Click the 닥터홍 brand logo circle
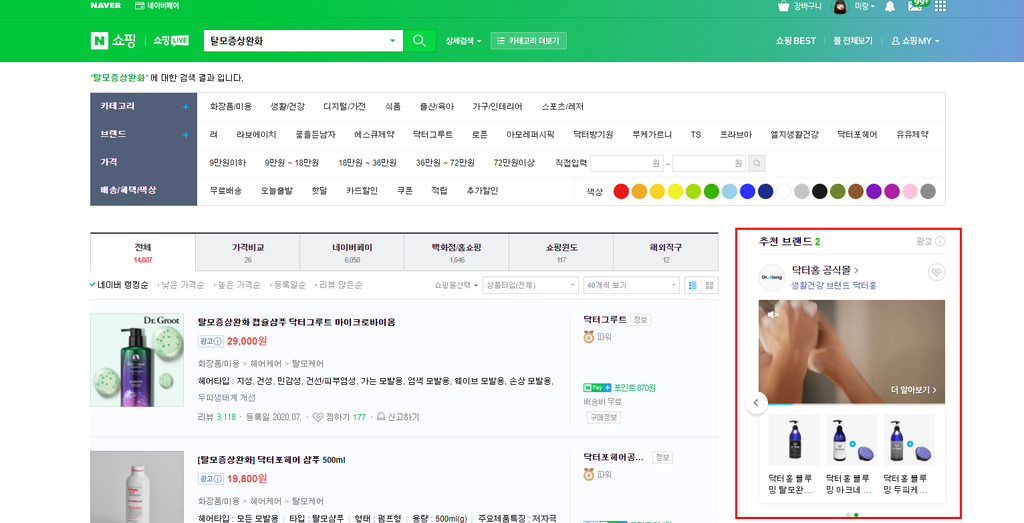1024x523 pixels. (x=772, y=277)
